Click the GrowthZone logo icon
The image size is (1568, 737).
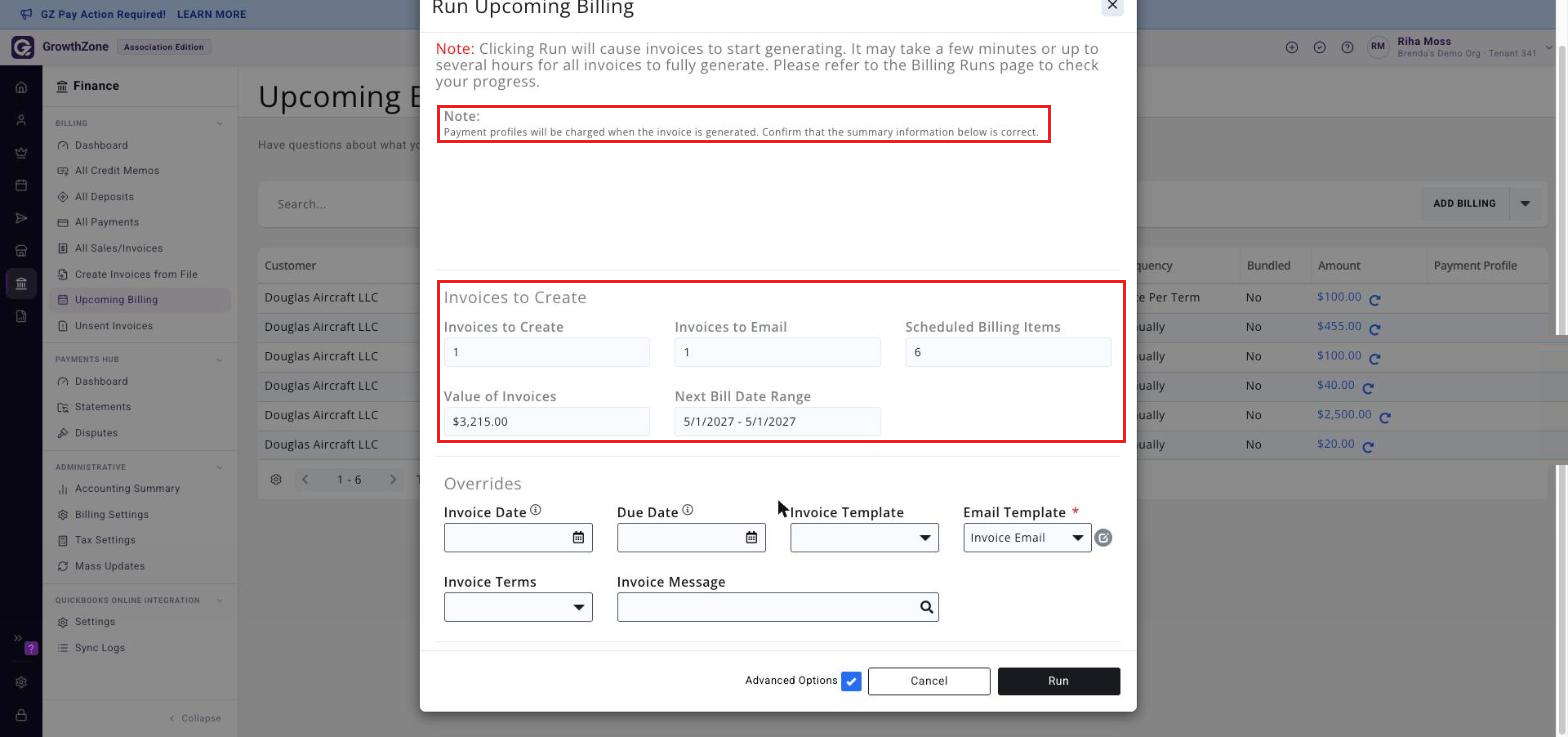click(x=22, y=47)
